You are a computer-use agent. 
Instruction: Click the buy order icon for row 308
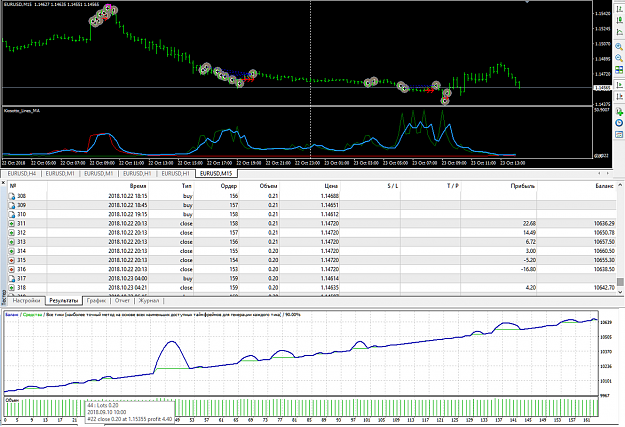12,196
